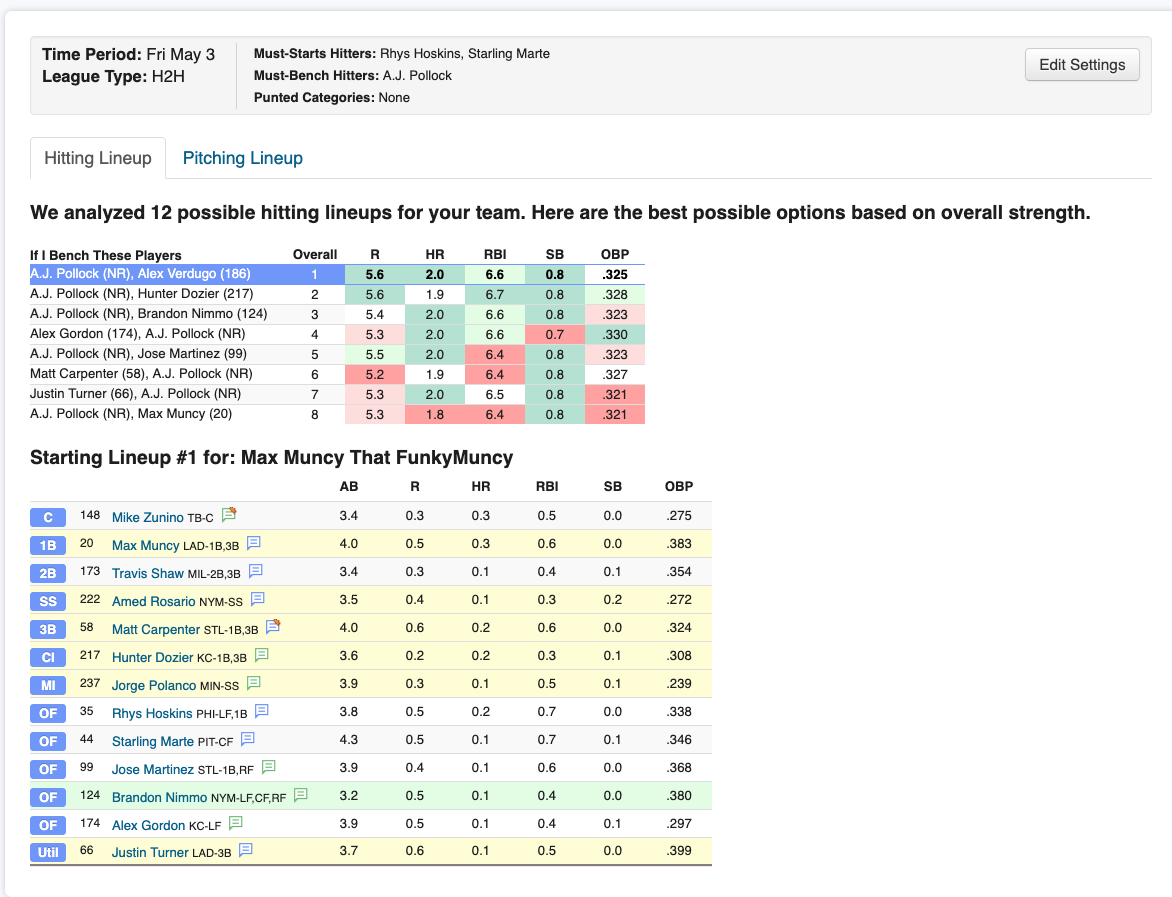Open the note icon next to Travis Shaw
Viewport: 1172px width, 897px height.
pyautogui.click(x=256, y=570)
